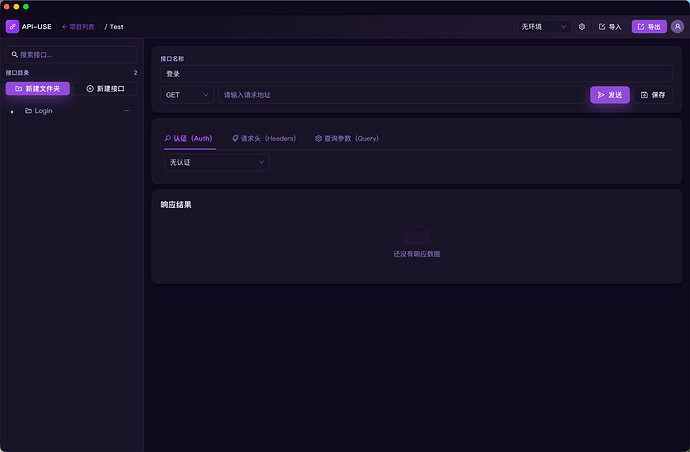Viewport: 690px width, 452px height.
Task: Click the Test project breadcrumb text
Action: (x=117, y=27)
